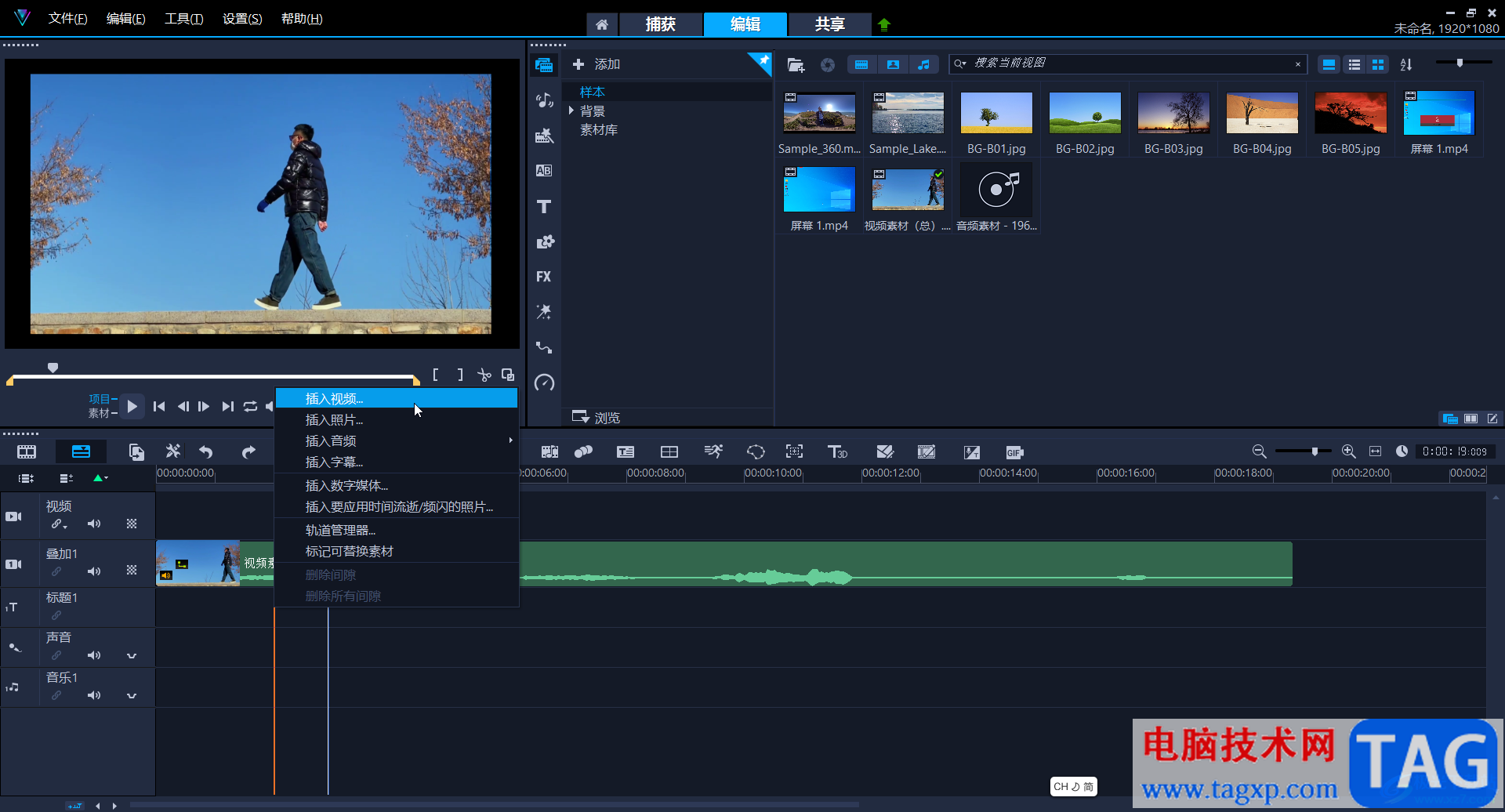Click the zoom out magnifier on timeline

click(1259, 451)
